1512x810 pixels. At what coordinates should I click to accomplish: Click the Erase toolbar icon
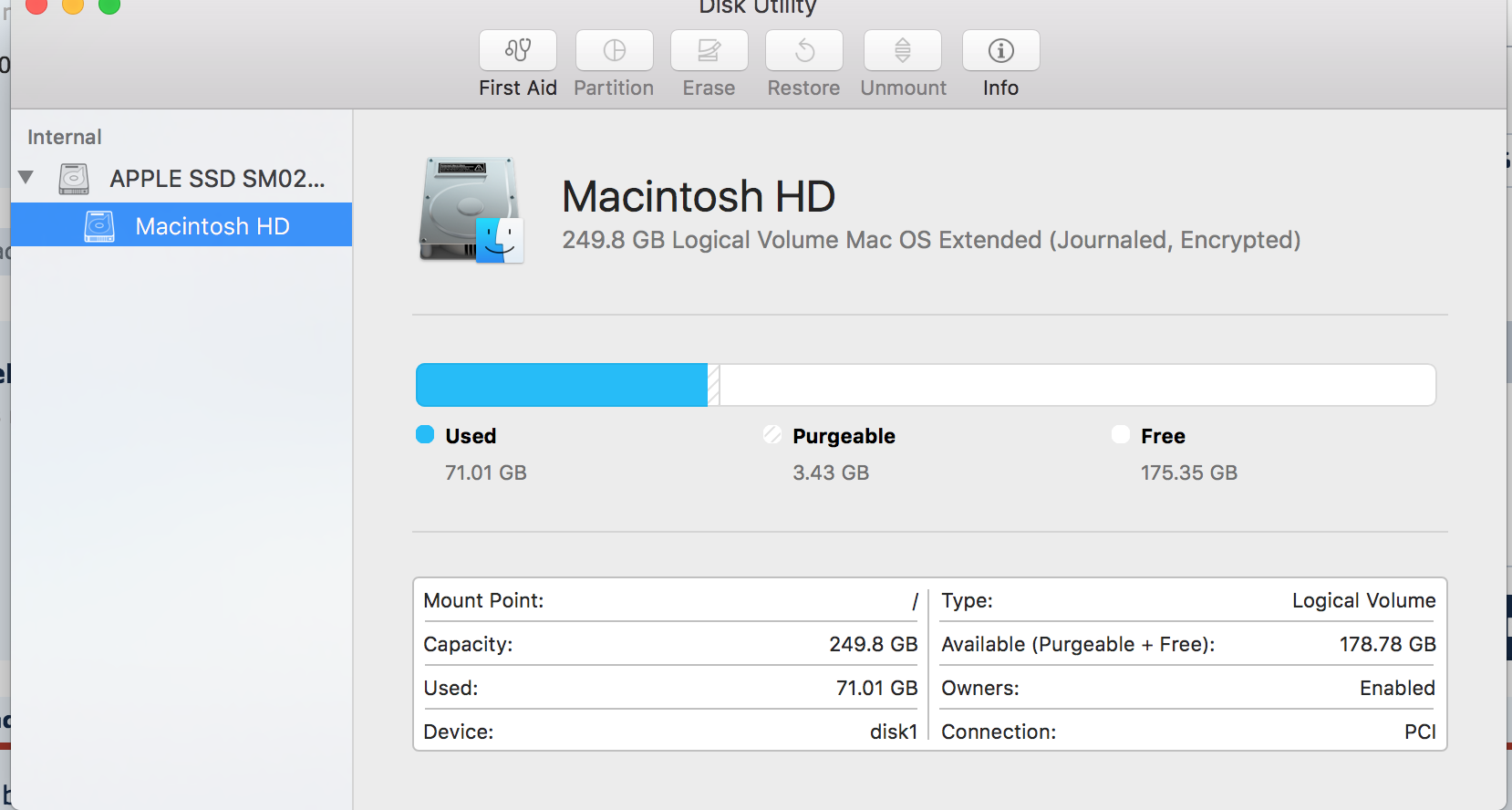pyautogui.click(x=709, y=50)
